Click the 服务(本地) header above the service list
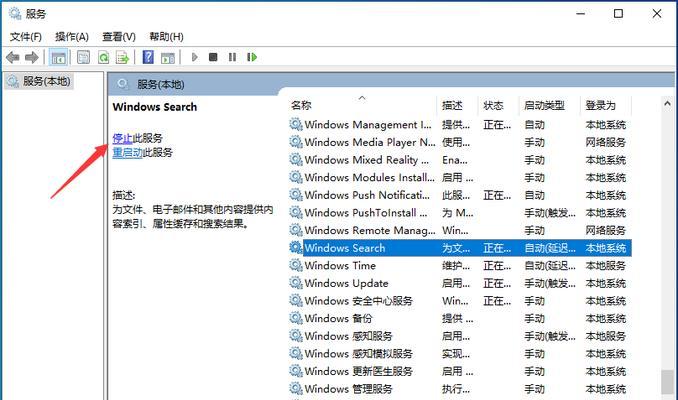Screen dimensions: 678x400 160,84
